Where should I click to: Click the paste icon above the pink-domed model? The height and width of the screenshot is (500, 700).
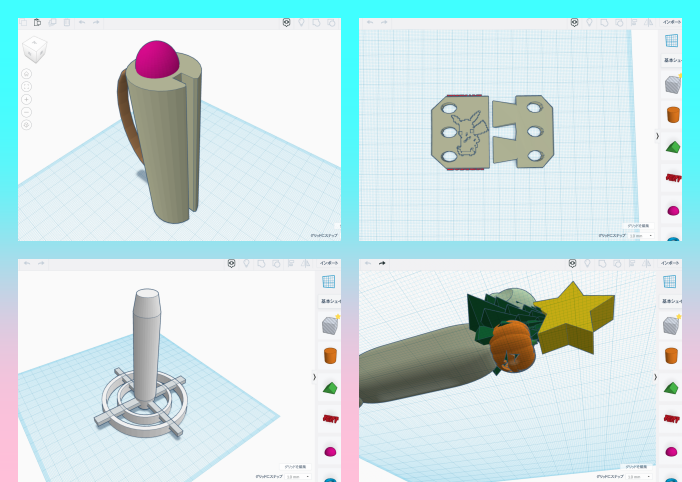coord(37,22)
